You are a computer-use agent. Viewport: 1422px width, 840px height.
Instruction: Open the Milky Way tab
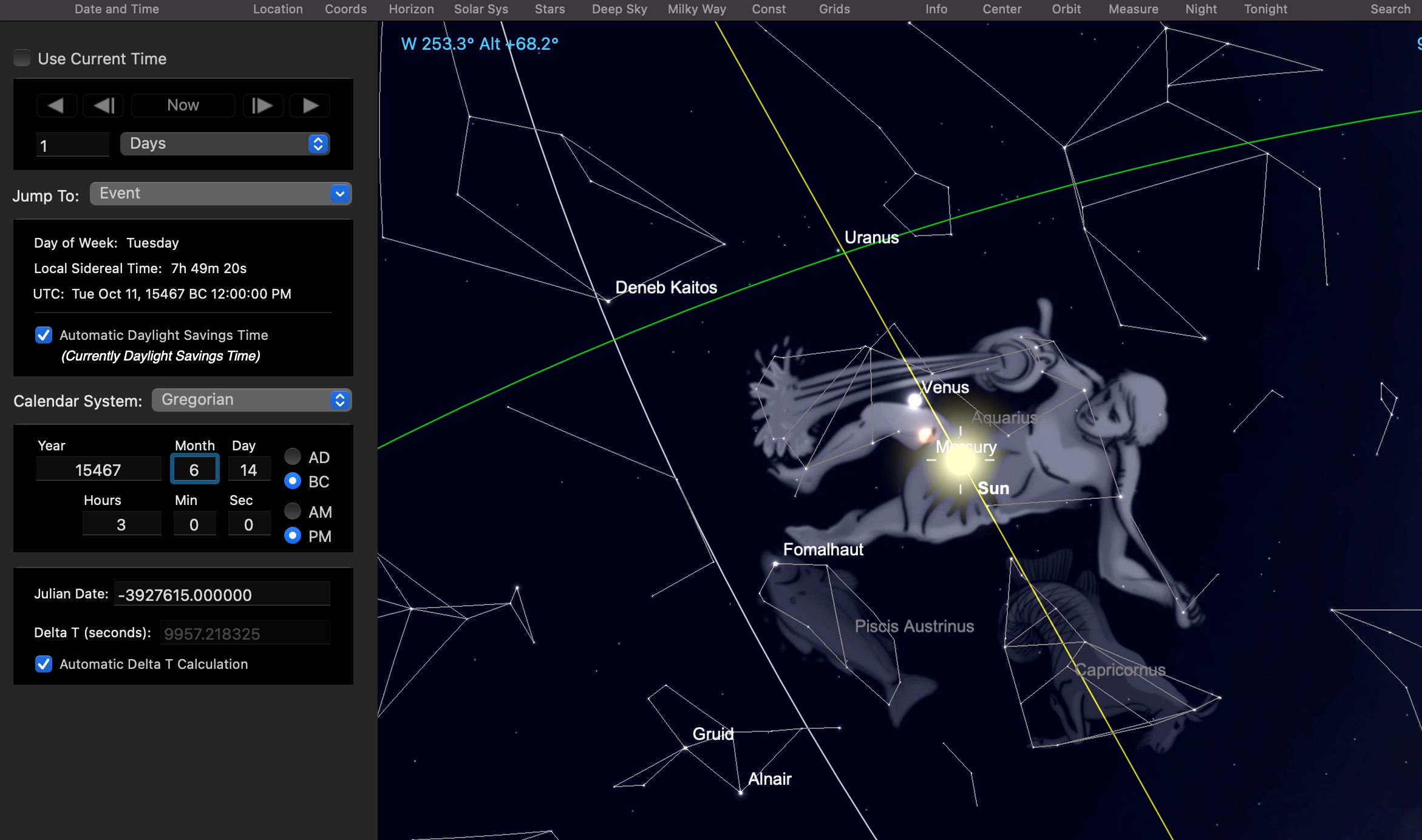tap(696, 9)
